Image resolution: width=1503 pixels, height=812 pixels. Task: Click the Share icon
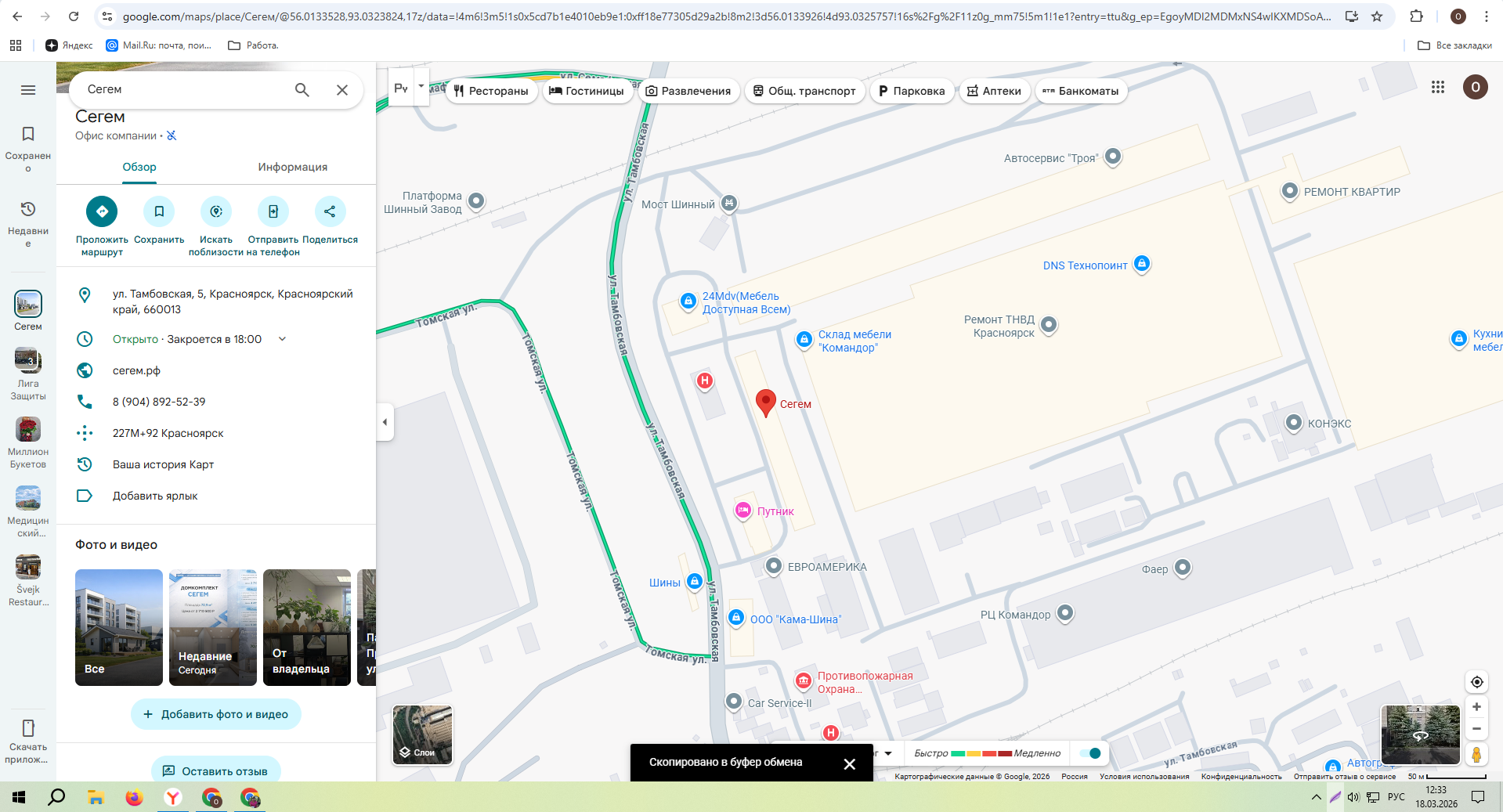(330, 211)
